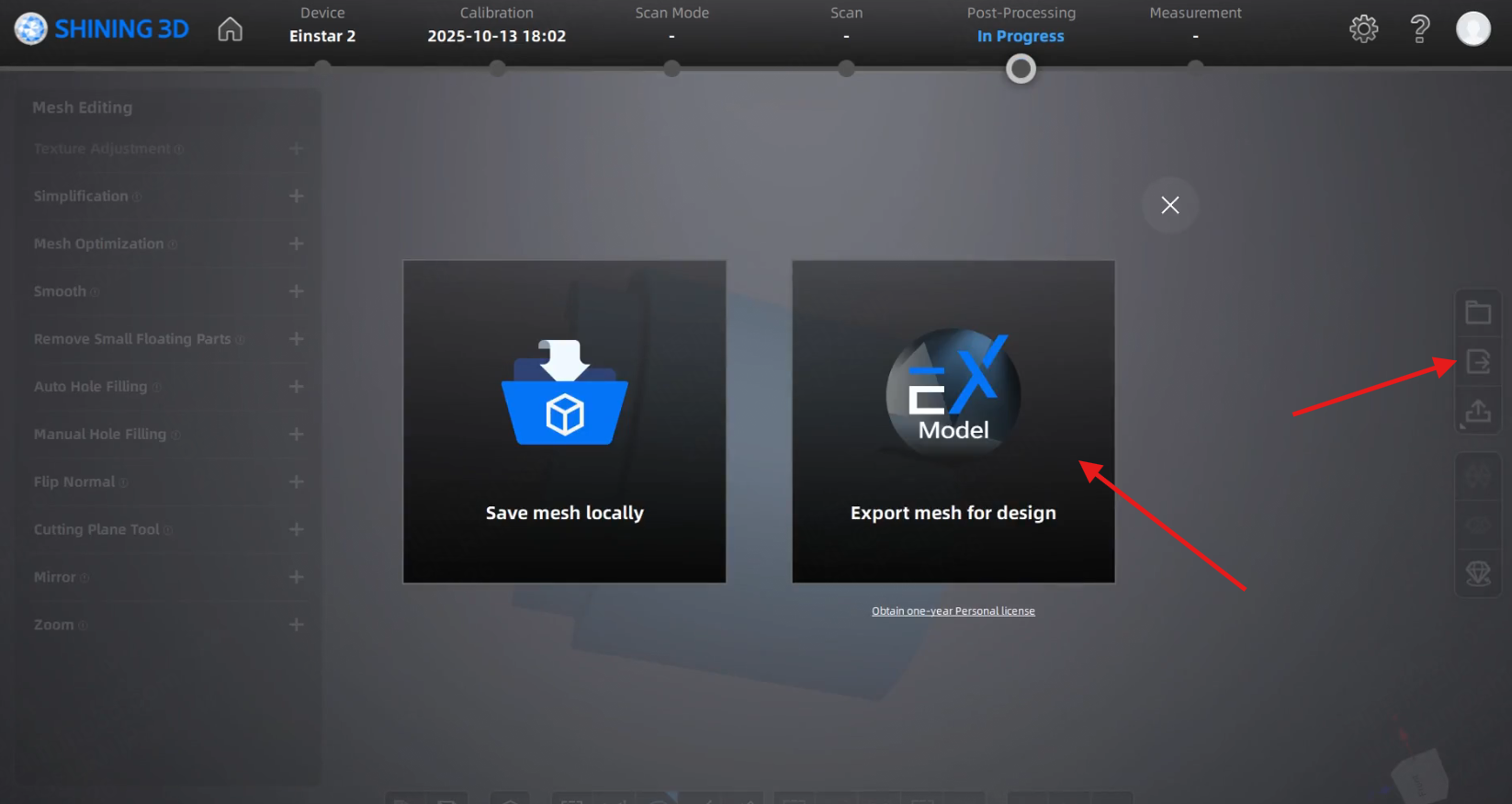Image resolution: width=1512 pixels, height=804 pixels.
Task: Click the EXModel logo icon
Action: [x=953, y=393]
